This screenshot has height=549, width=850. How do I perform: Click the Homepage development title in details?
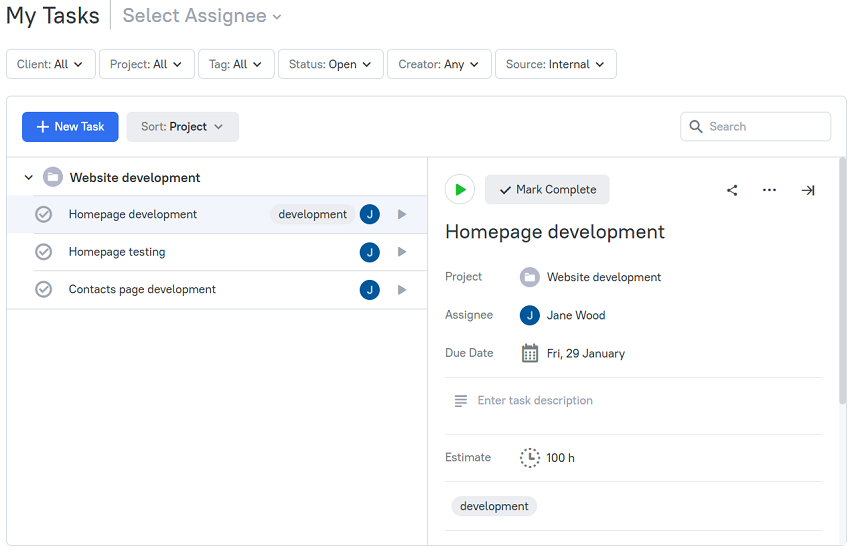click(555, 232)
